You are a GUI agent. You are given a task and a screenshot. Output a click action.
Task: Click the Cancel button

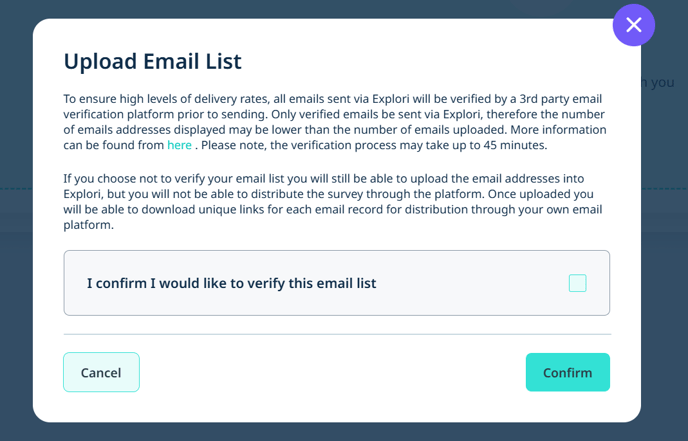pos(101,372)
